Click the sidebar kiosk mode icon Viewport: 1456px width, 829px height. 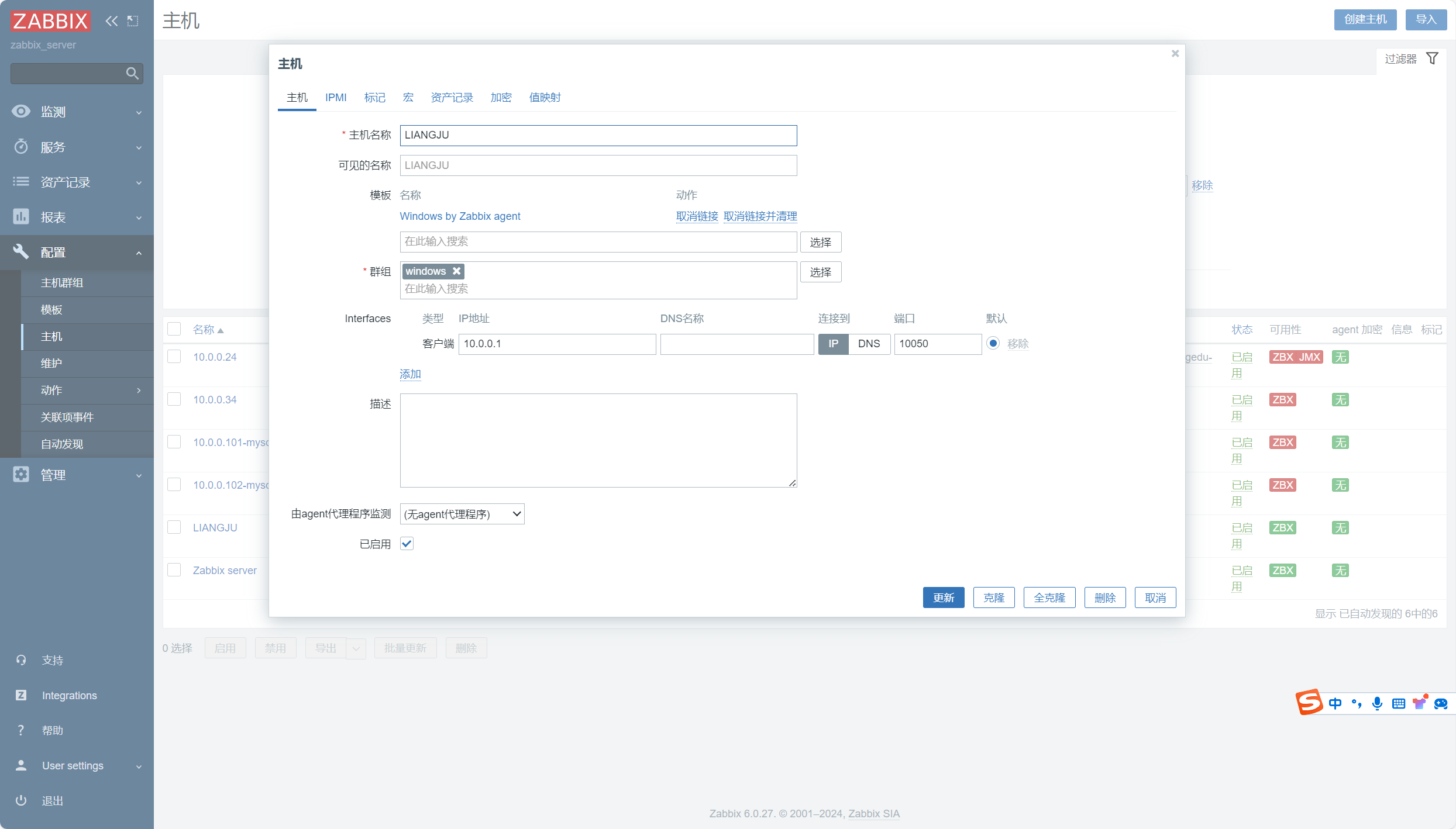133,22
